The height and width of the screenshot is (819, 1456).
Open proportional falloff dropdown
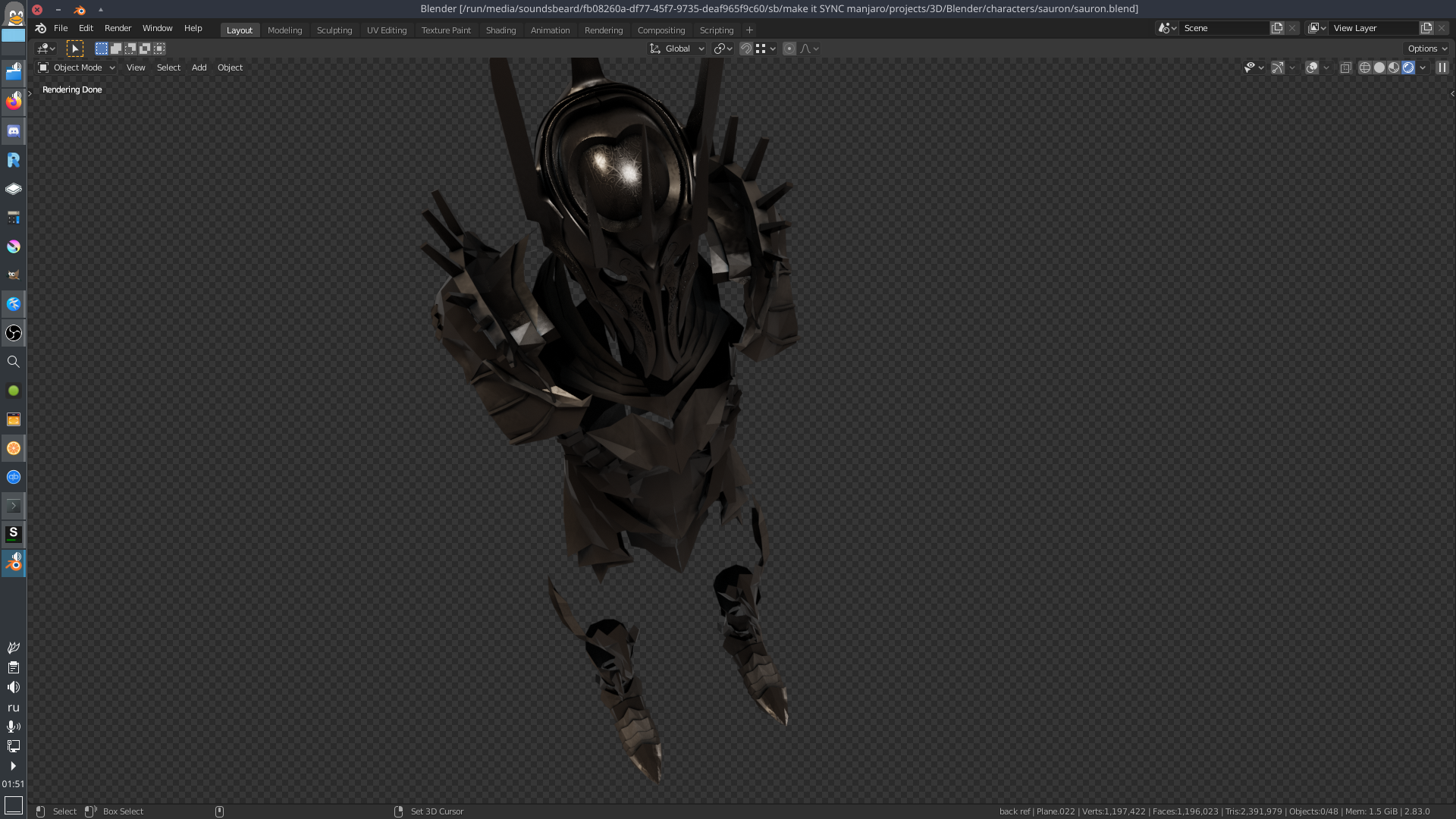point(809,49)
